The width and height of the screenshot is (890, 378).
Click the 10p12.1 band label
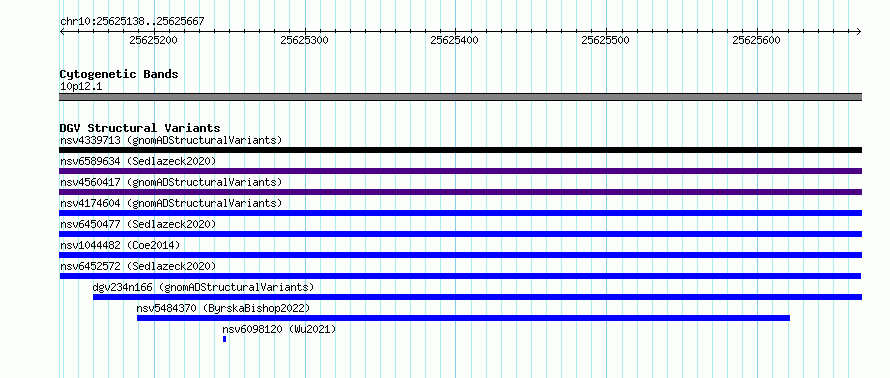81,87
